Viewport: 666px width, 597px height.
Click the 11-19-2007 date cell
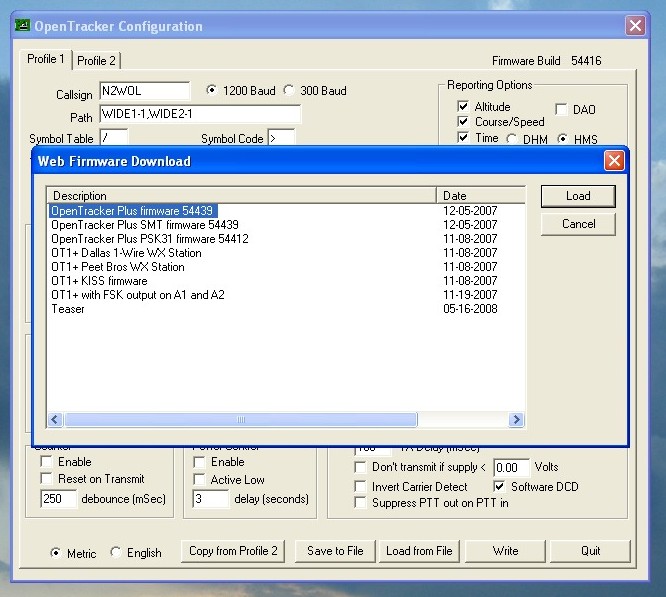[470, 295]
